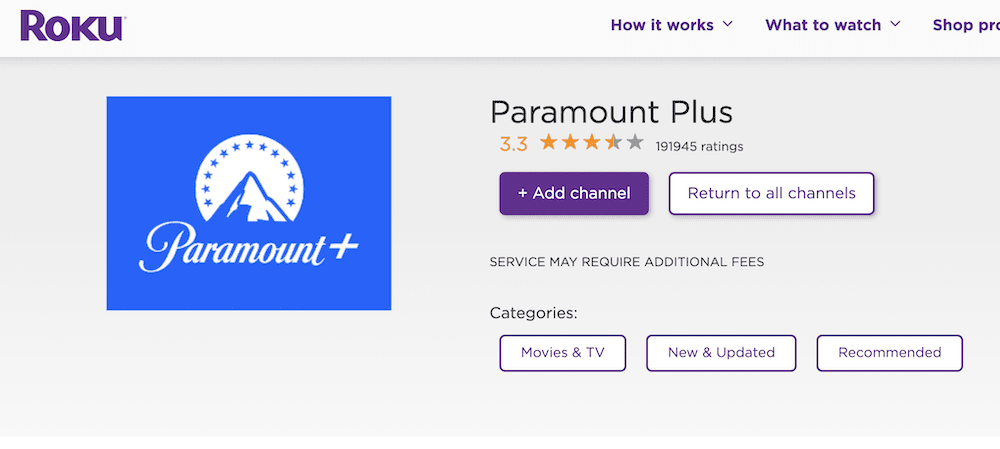Click the Paramount Plus title
Screen dimensions: 1000x449
pos(612,112)
